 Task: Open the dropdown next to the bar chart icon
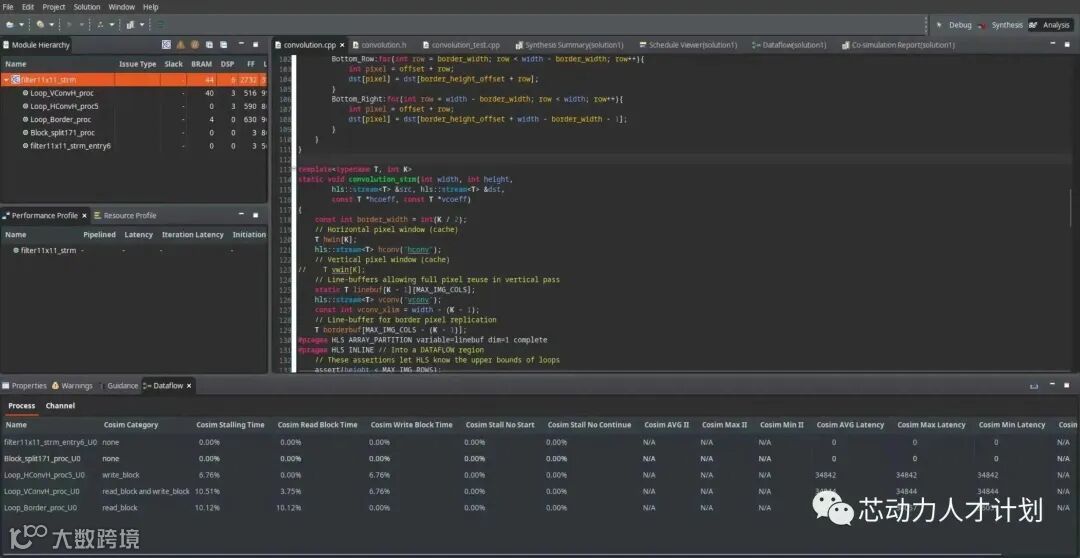[x=142, y=25]
